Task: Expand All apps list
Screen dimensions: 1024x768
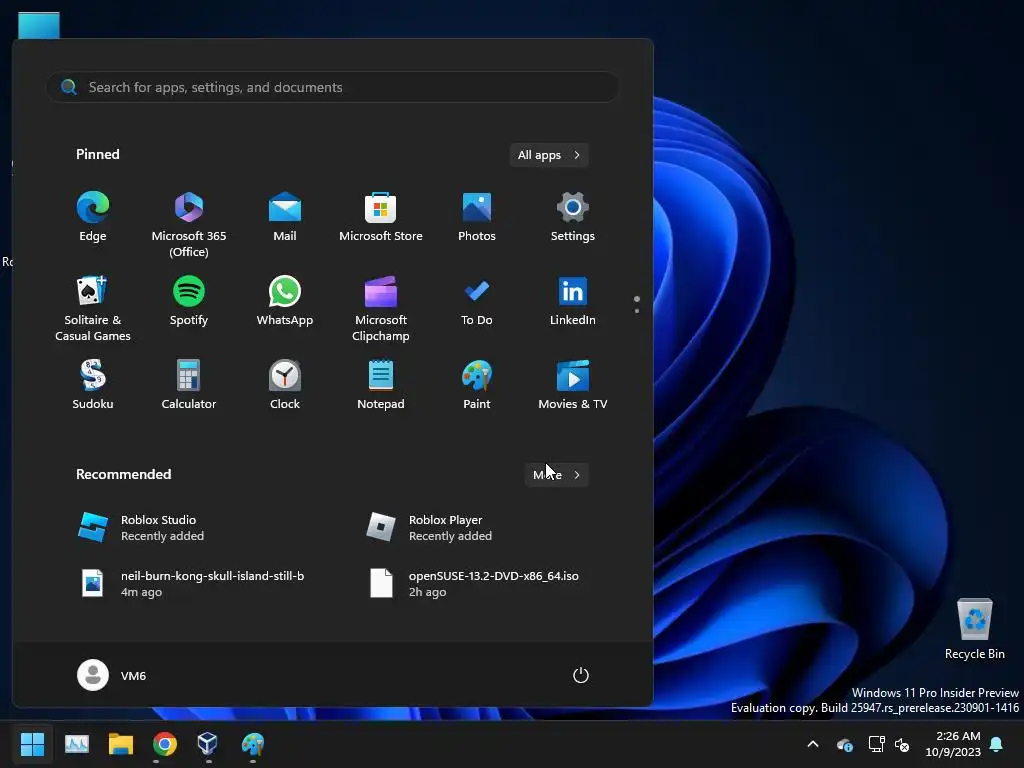Action: [x=549, y=155]
